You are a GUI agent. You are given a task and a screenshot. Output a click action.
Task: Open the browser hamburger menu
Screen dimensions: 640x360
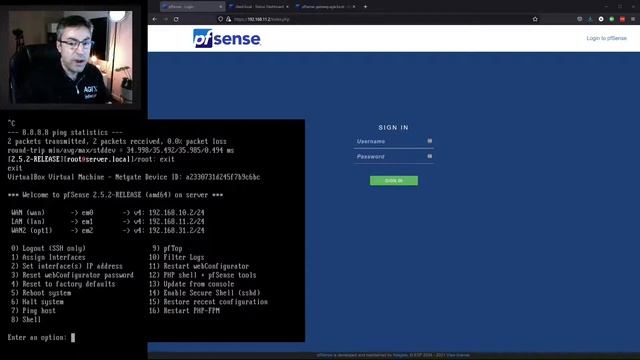[633, 19]
